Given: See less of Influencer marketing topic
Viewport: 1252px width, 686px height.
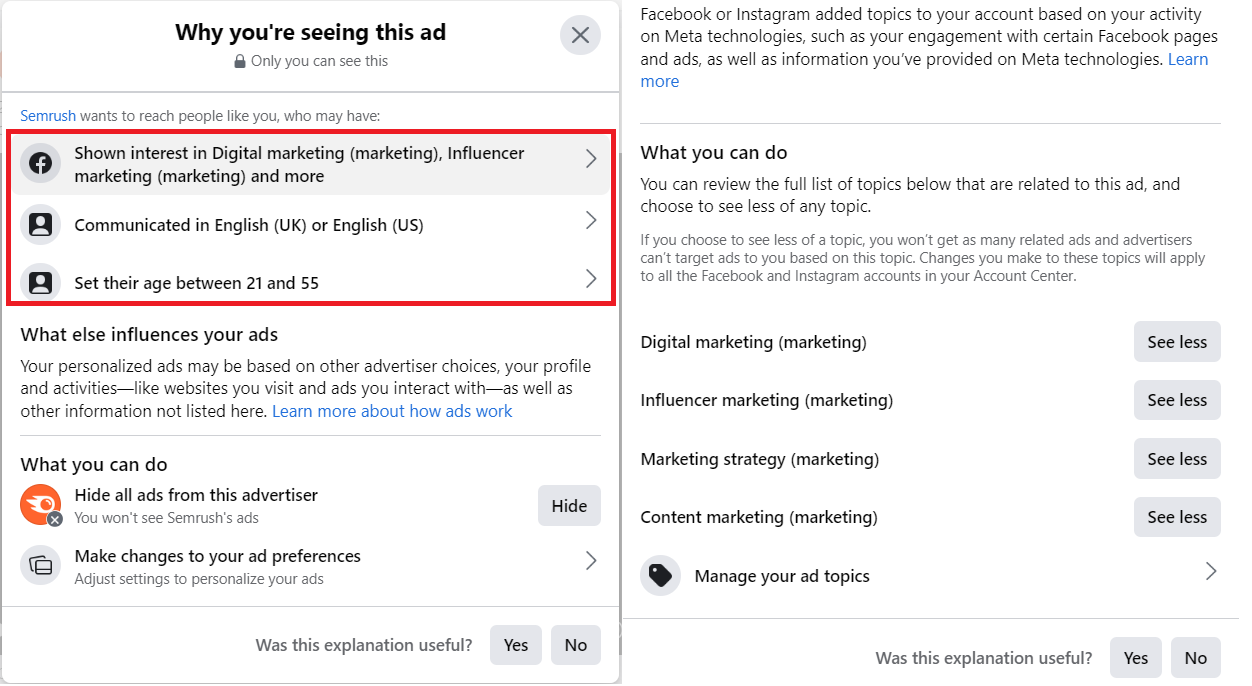Looking at the screenshot, I should click(x=1177, y=400).
